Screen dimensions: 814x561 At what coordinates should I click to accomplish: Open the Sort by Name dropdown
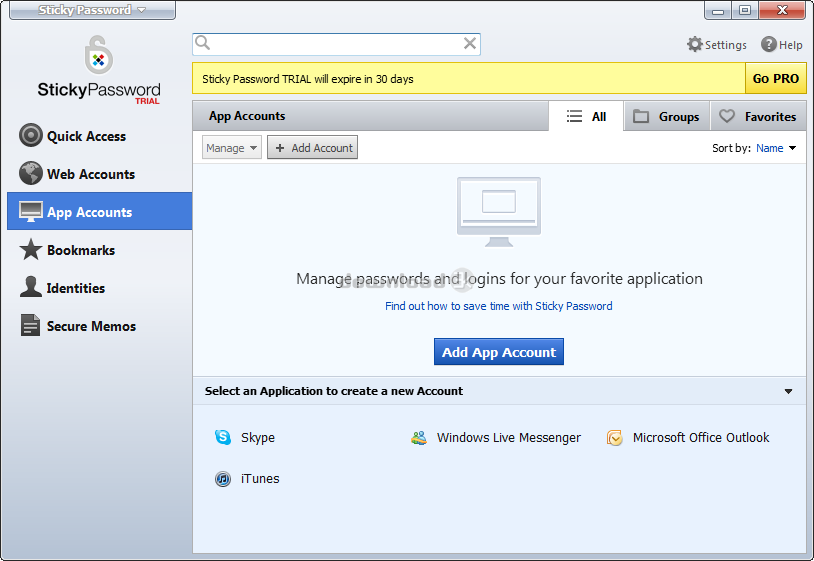tap(776, 148)
